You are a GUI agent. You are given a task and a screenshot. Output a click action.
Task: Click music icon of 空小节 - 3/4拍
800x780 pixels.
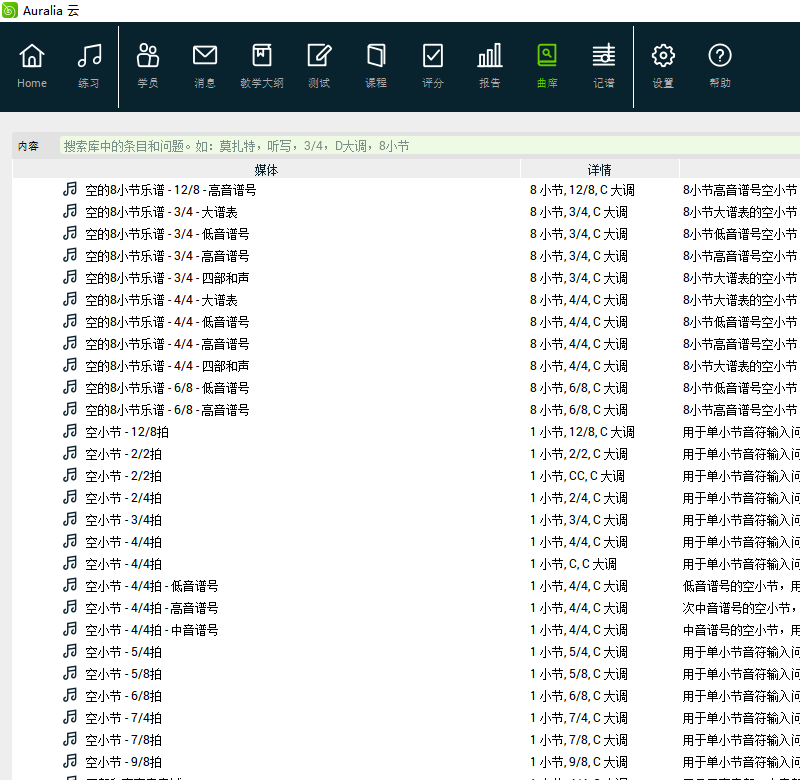click(x=70, y=519)
